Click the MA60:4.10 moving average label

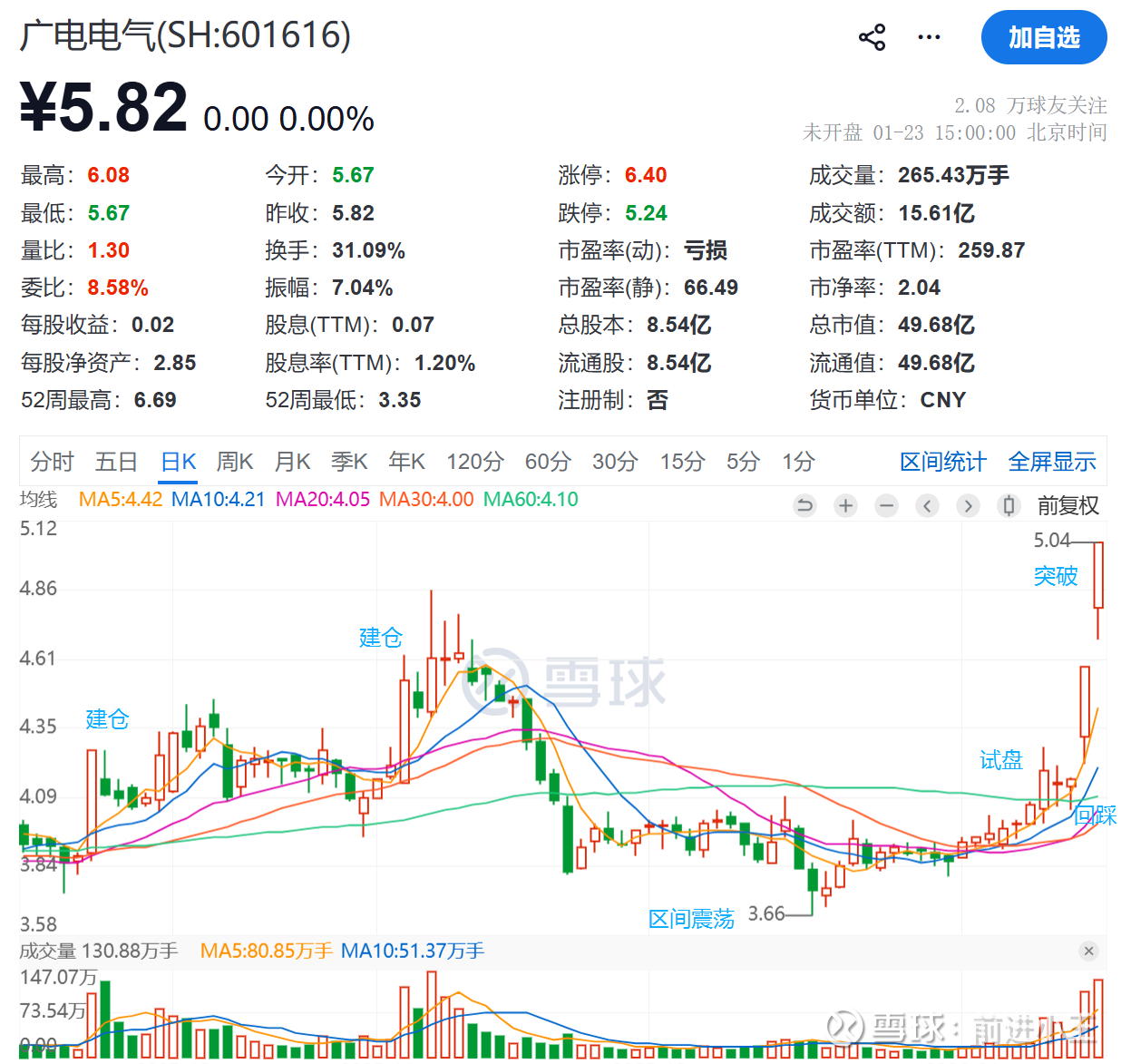(531, 500)
